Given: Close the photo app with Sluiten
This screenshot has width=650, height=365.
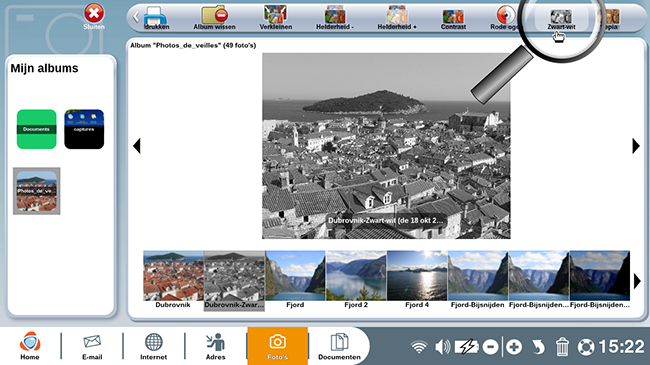Looking at the screenshot, I should 94,17.
